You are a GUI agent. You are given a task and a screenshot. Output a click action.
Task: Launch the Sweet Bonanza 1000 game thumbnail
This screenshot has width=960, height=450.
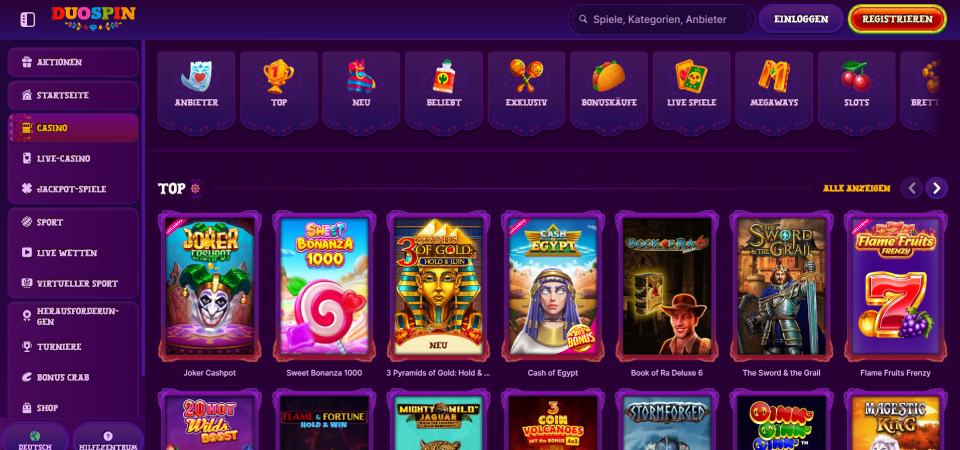pos(324,287)
